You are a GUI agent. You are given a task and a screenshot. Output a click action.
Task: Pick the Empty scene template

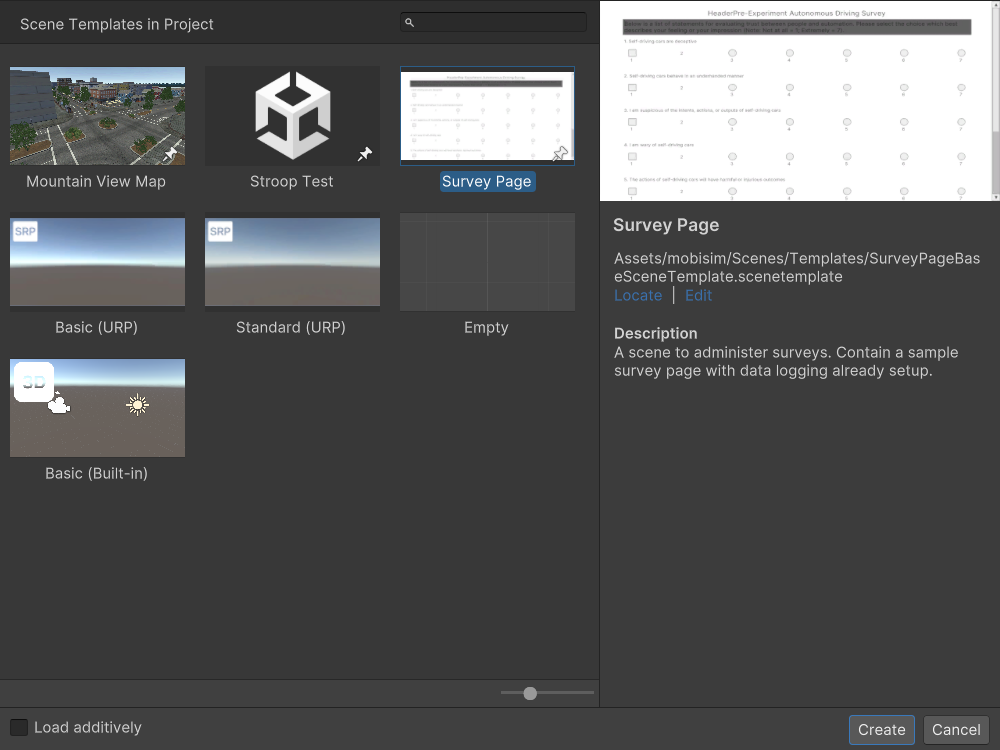pyautogui.click(x=487, y=261)
